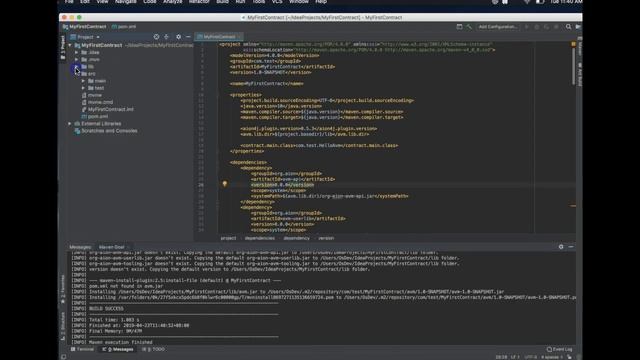Open the VCS menu in menu bar
Image resolution: width=640 pixels, height=360 pixels.
click(277, 2)
